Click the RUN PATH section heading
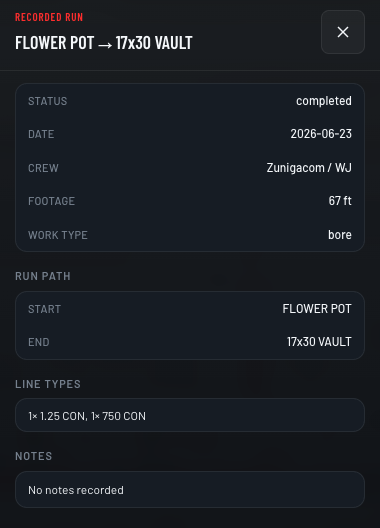 (43, 276)
